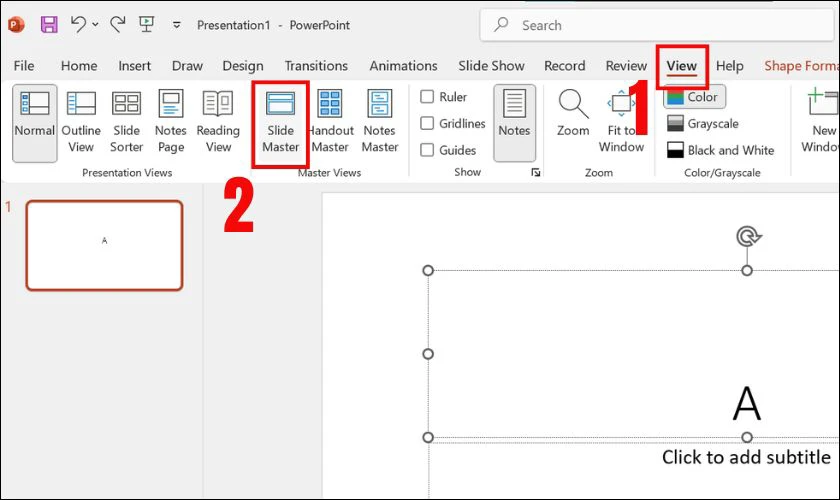The image size is (840, 500).
Task: Switch to Notes Page view
Action: [x=171, y=123]
